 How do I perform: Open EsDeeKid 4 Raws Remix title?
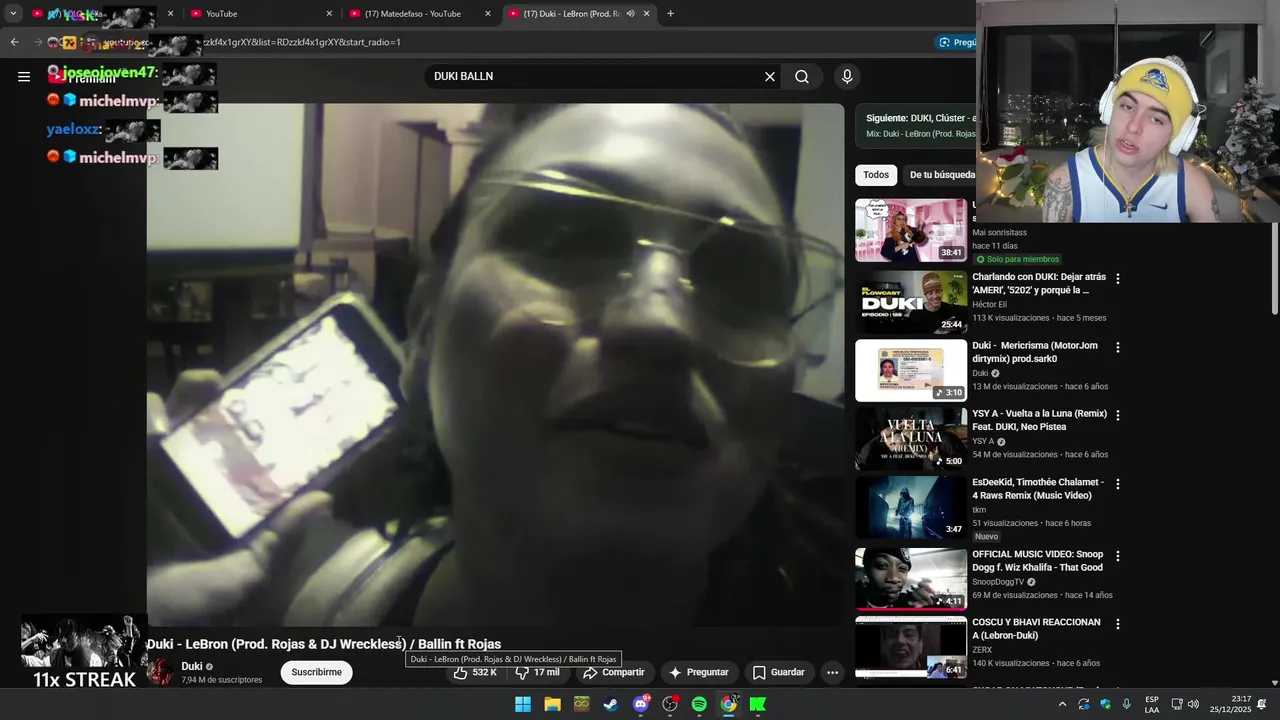click(1038, 489)
